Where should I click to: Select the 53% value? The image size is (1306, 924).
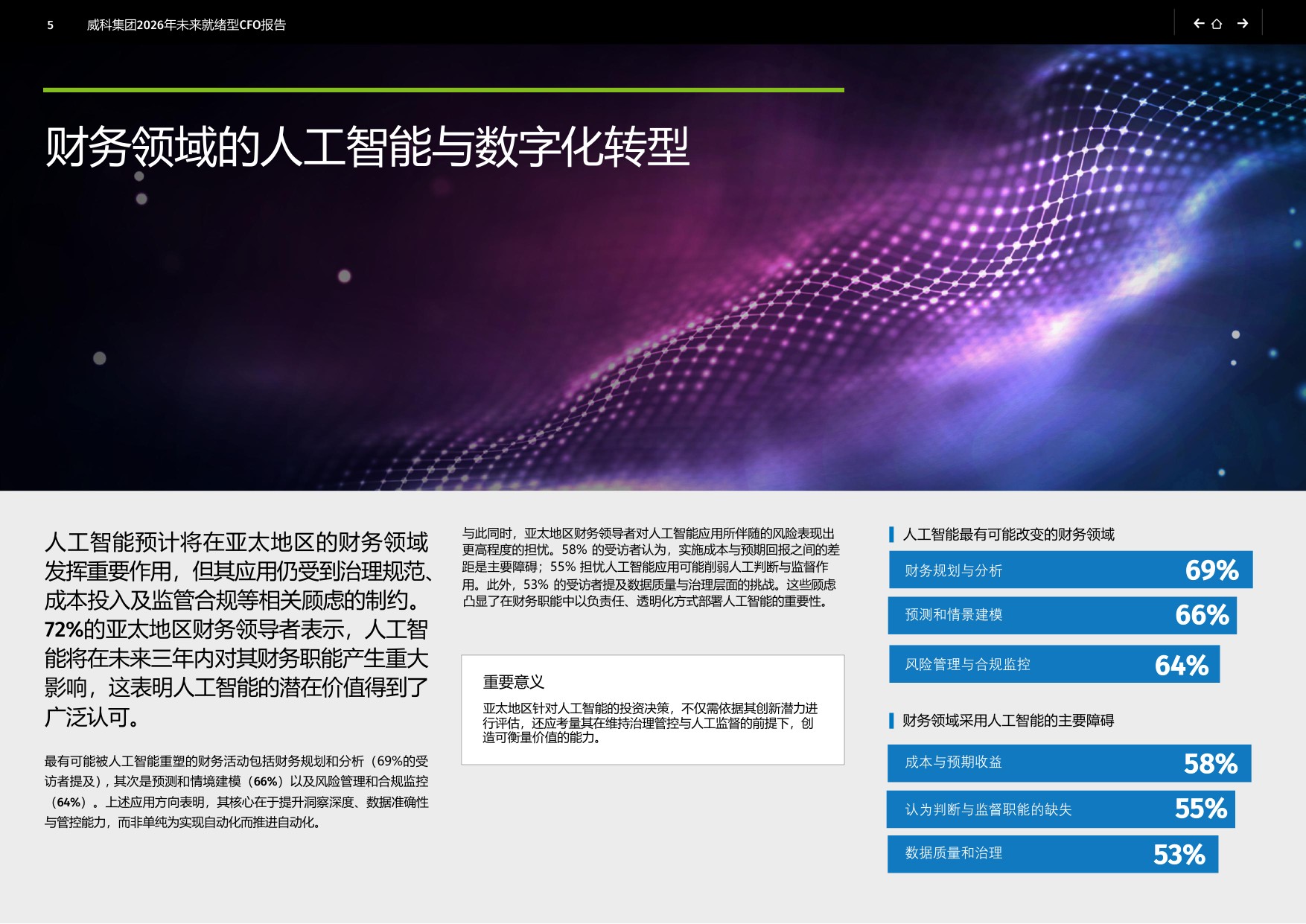point(1179,855)
